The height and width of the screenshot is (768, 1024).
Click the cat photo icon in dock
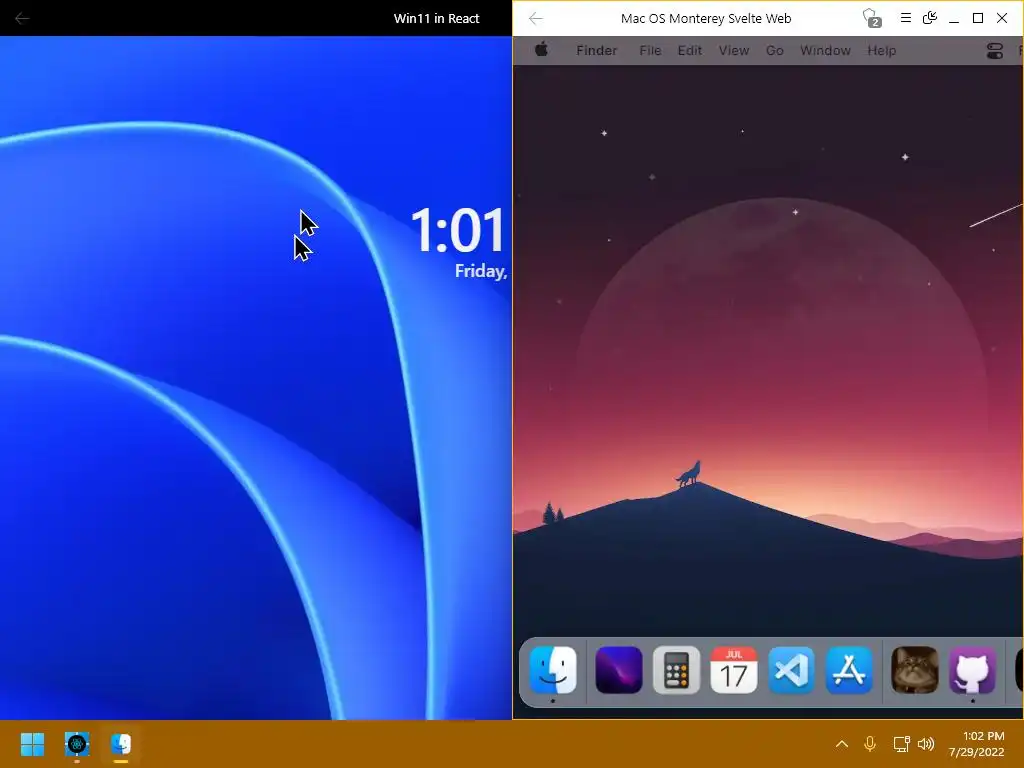[x=914, y=670]
